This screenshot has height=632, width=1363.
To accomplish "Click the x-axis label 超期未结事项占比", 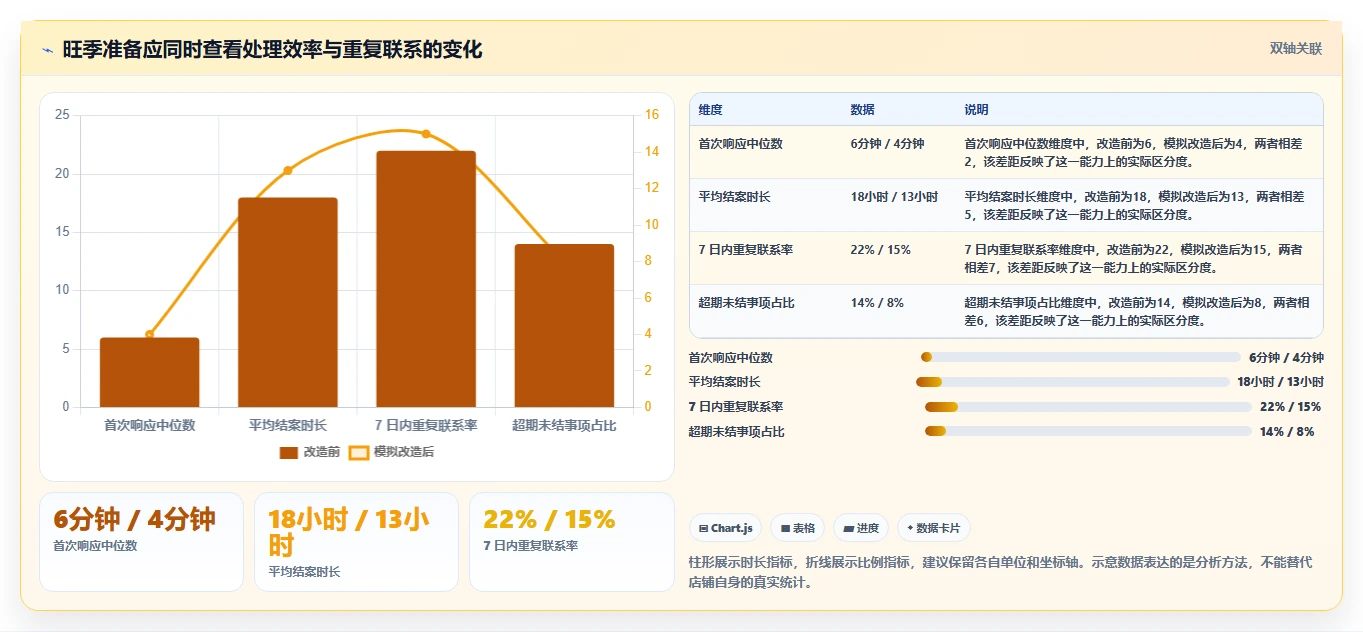I will pos(564,425).
